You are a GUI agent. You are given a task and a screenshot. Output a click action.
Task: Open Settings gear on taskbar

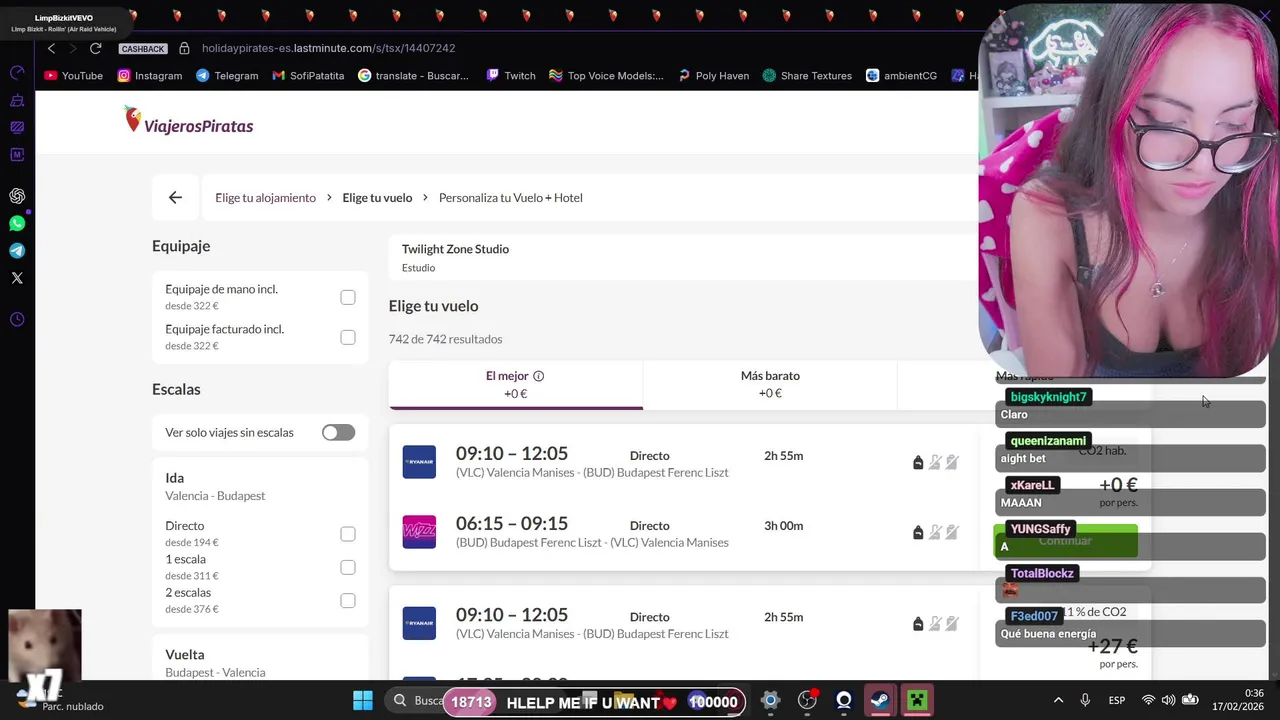770,701
